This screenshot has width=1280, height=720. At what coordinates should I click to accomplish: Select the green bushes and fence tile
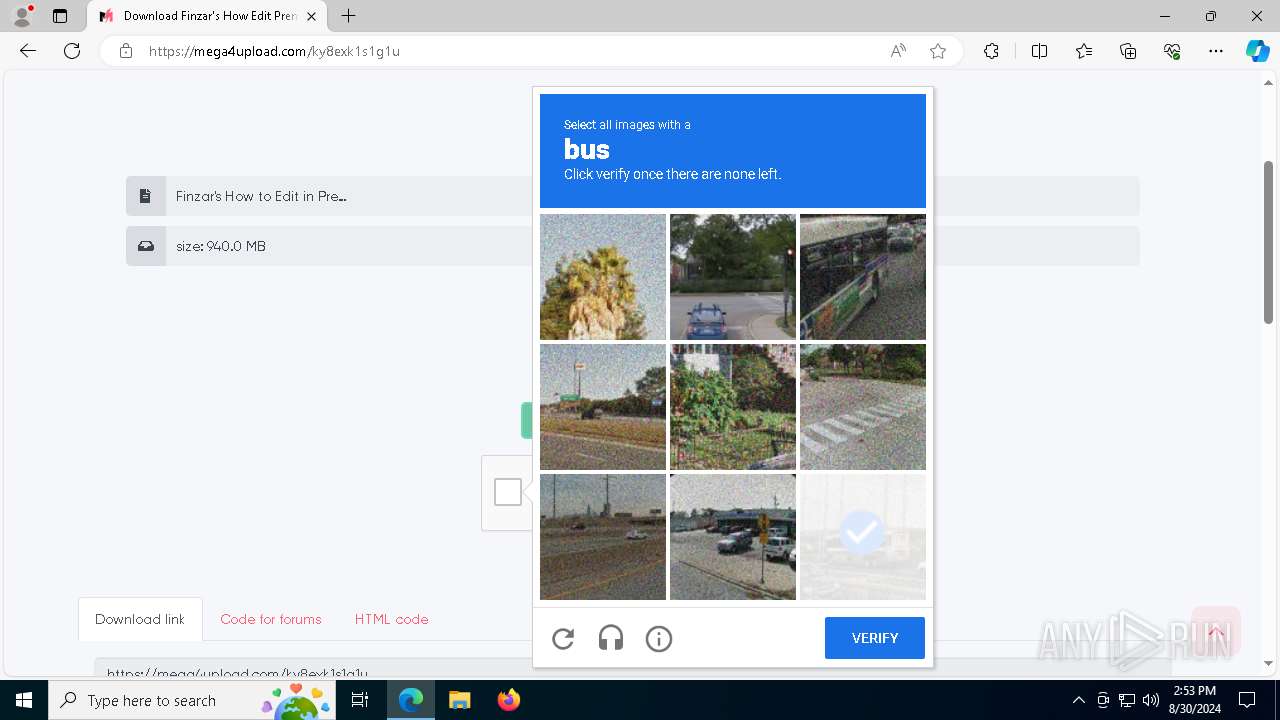(x=733, y=407)
